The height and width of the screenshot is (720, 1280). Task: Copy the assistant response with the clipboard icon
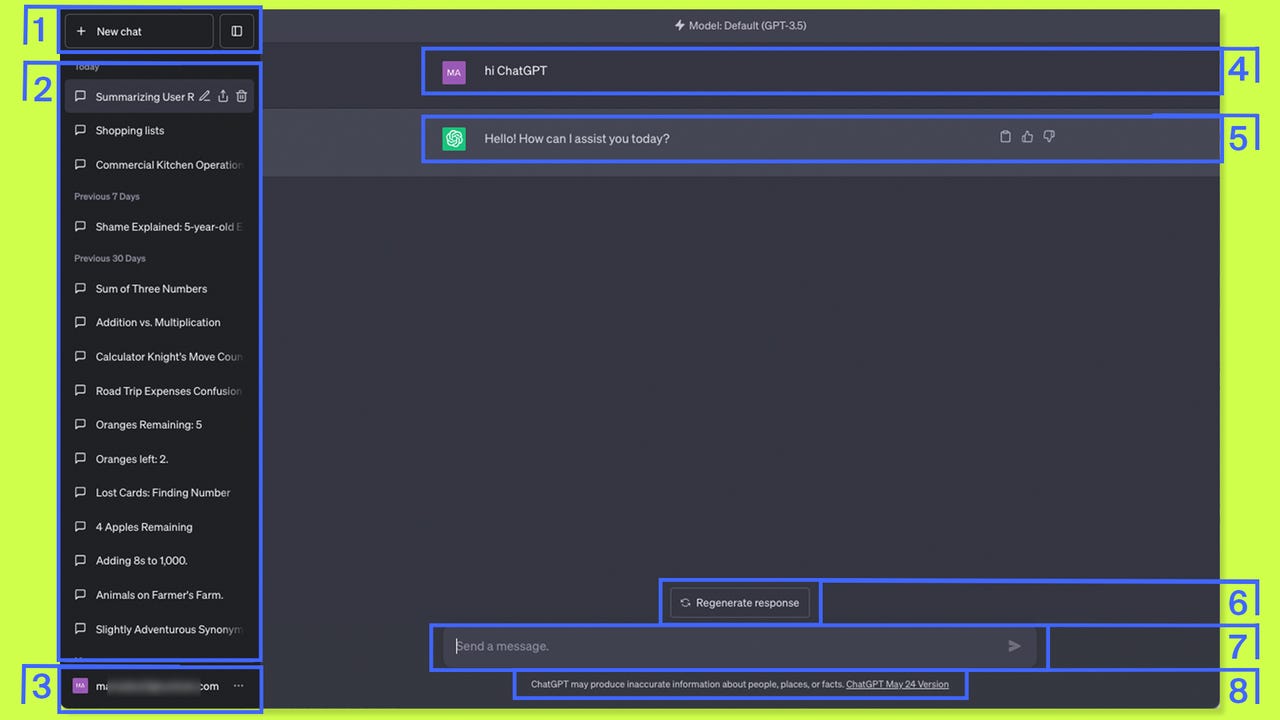(x=1006, y=137)
